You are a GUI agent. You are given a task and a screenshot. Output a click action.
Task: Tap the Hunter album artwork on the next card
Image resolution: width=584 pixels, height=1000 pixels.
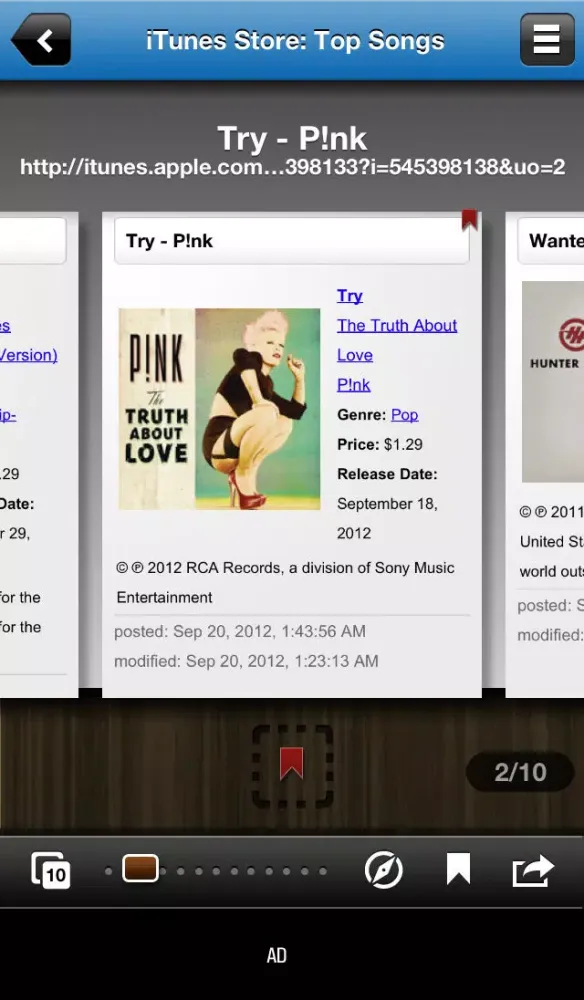(553, 381)
